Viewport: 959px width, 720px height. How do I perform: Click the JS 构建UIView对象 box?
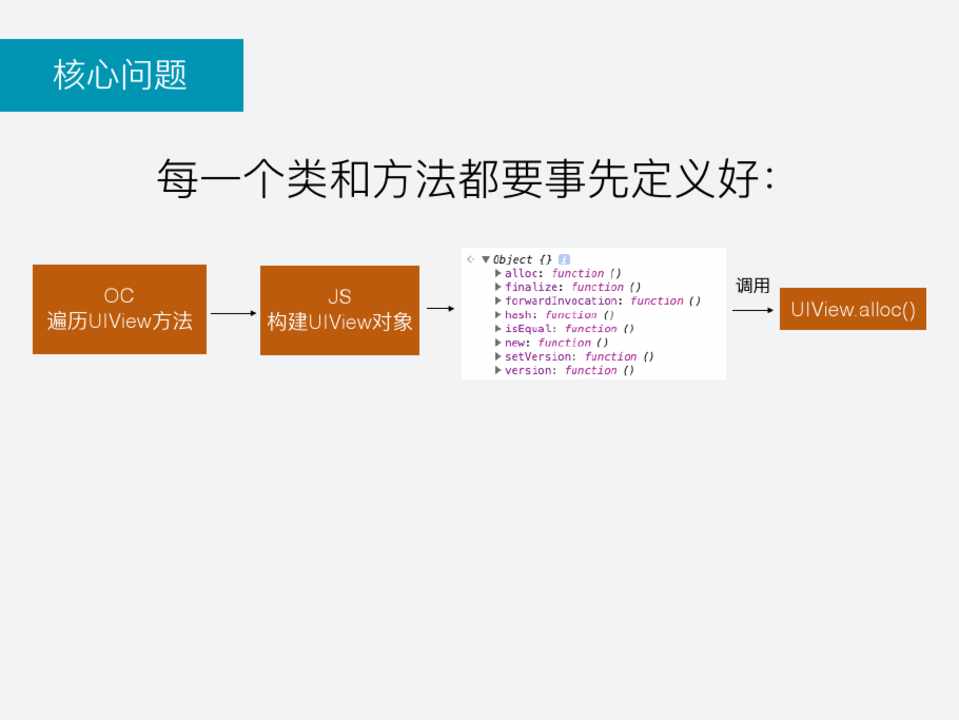click(x=339, y=310)
